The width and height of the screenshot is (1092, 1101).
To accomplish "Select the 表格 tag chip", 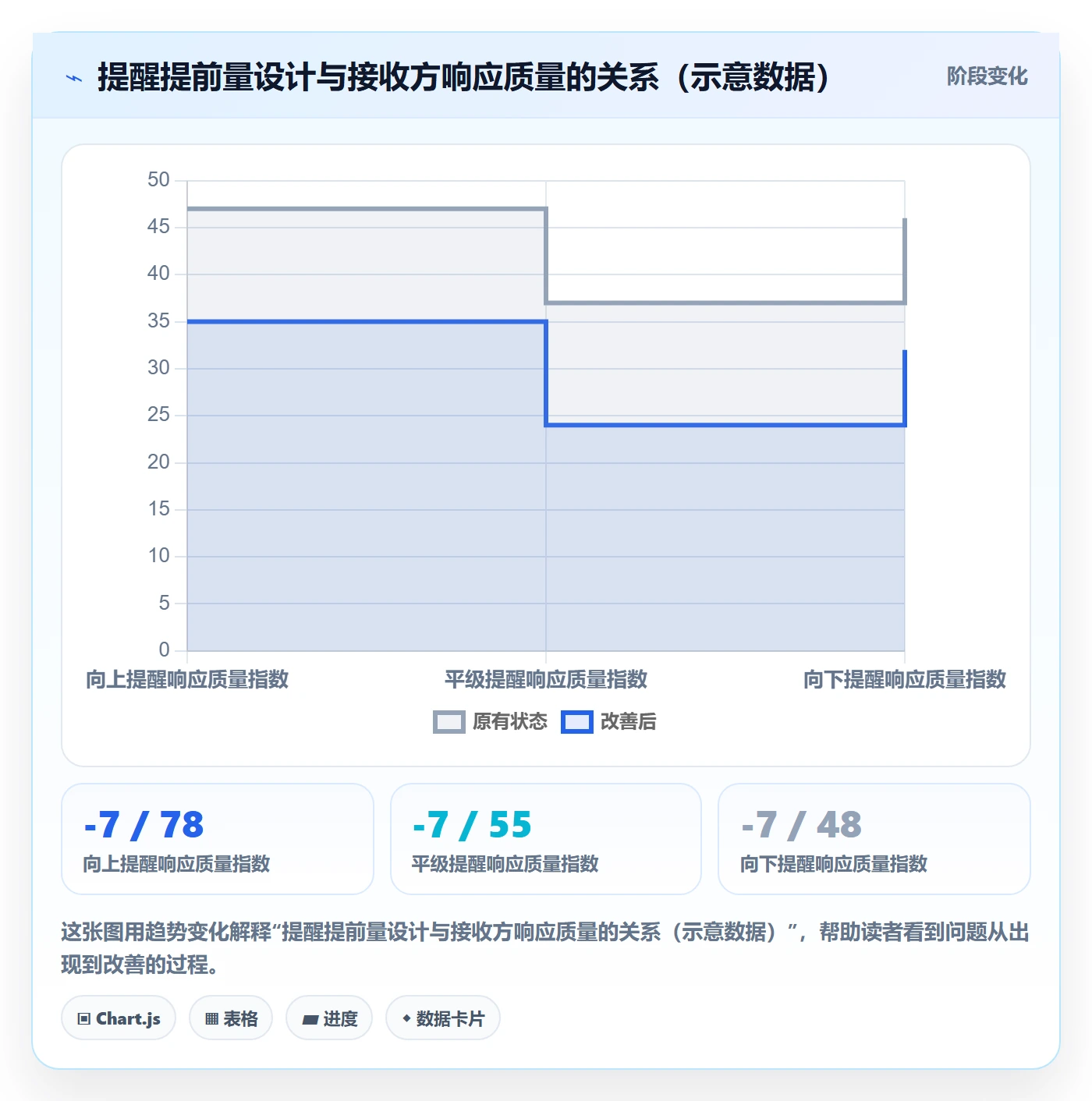I will coord(231,1018).
